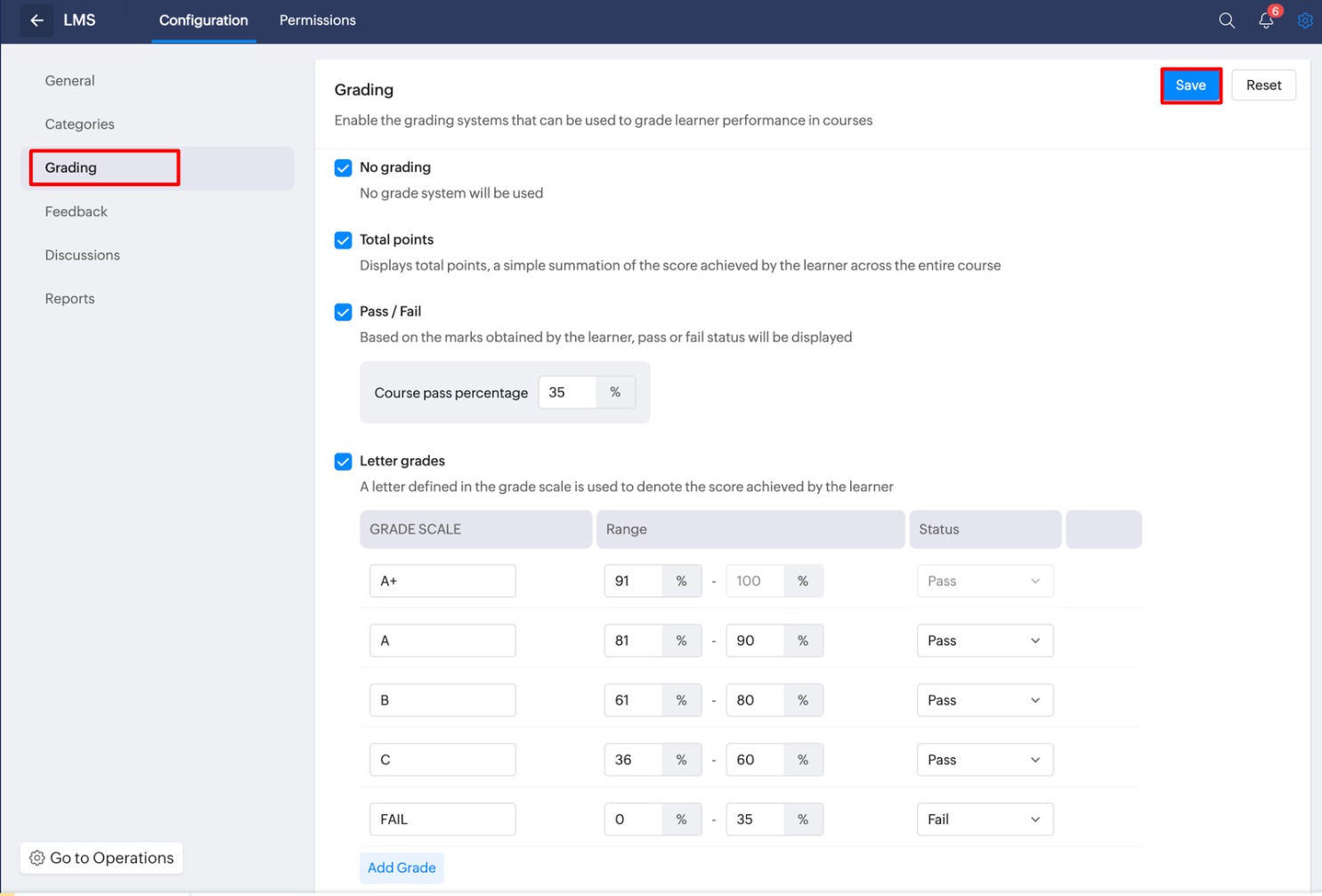Open the search icon in header

pyautogui.click(x=1226, y=20)
